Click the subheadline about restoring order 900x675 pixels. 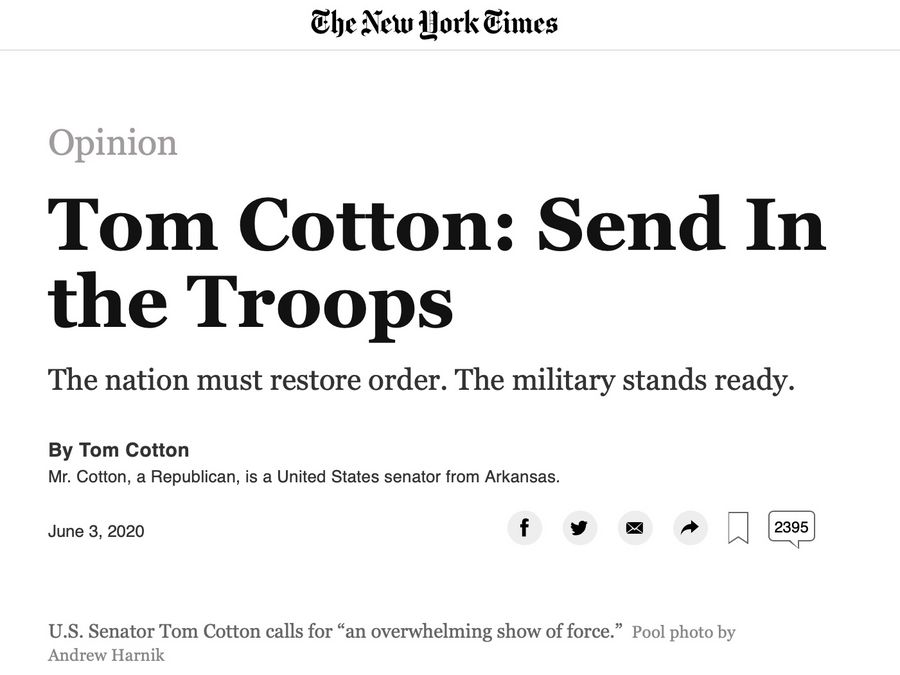[x=421, y=380]
